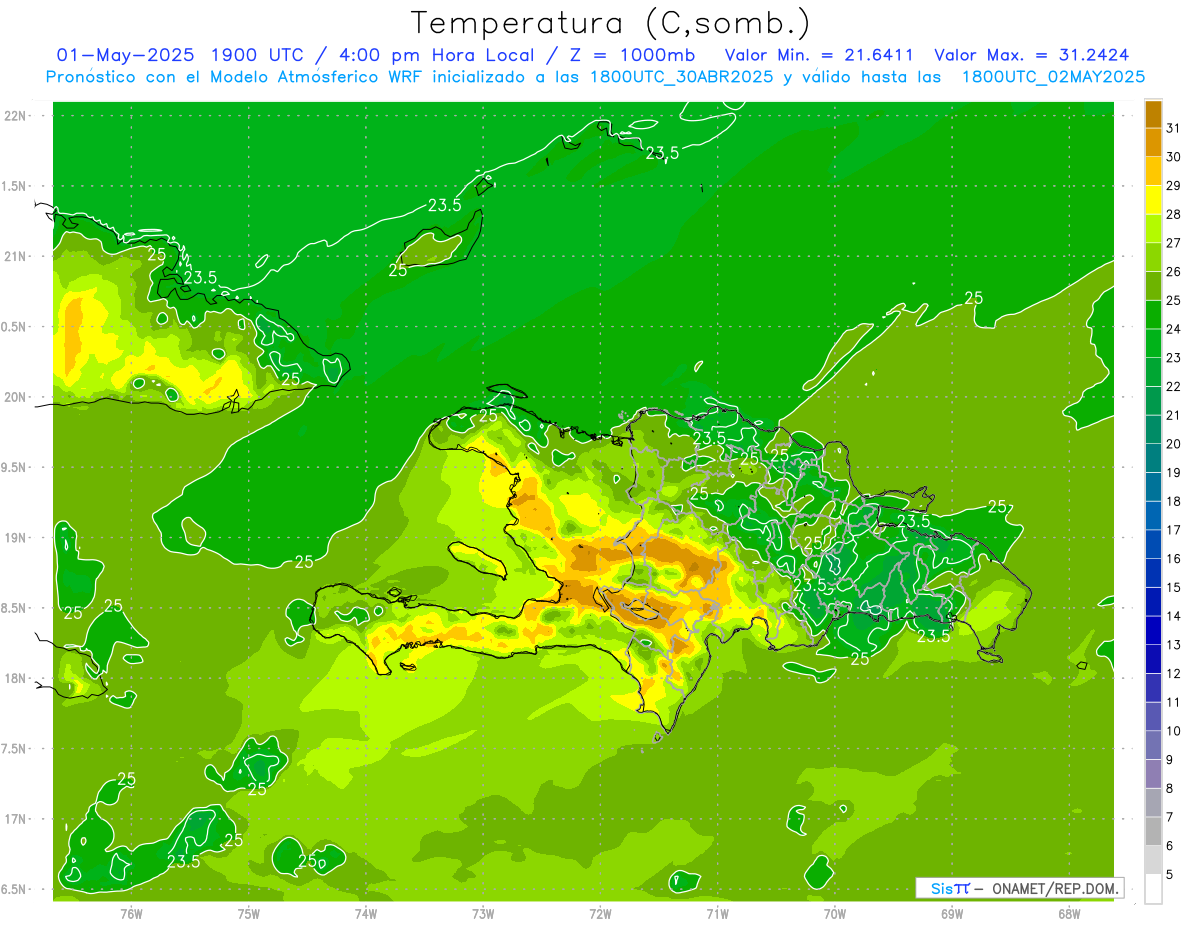
Task: Click the '70W' longitude axis label
Action: click(x=835, y=913)
